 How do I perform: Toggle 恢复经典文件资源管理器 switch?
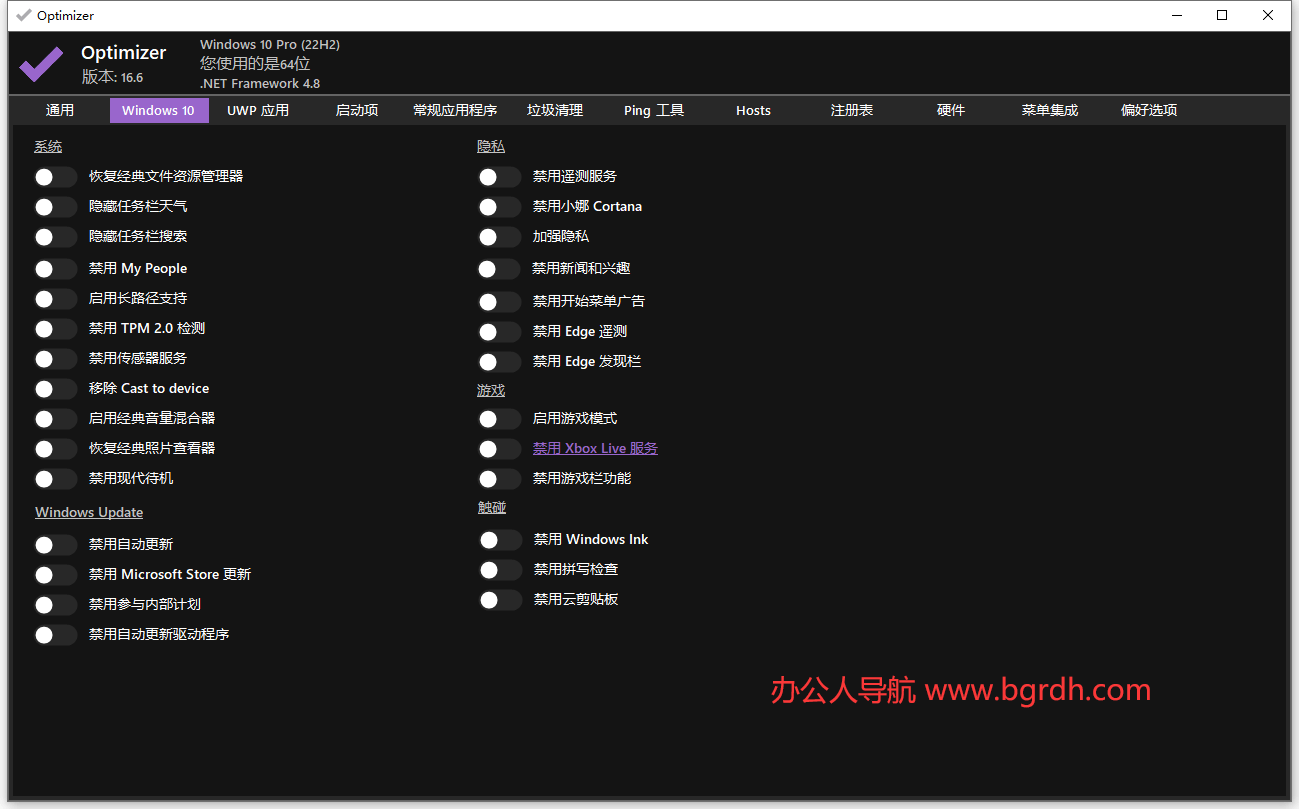[56, 177]
